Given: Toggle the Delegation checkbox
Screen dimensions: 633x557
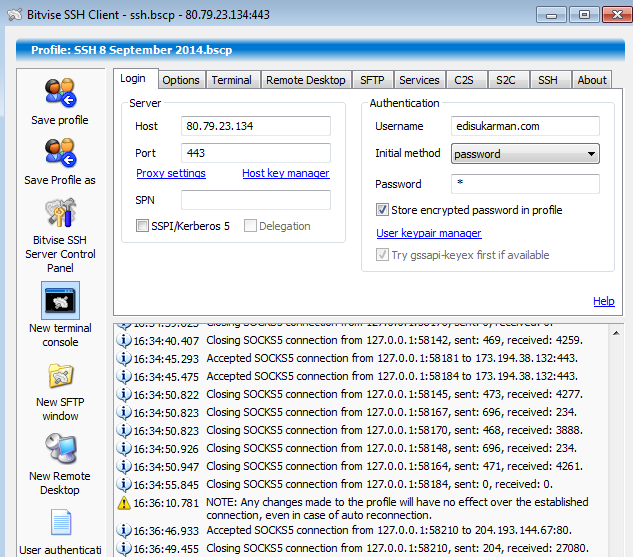Looking at the screenshot, I should (250, 226).
